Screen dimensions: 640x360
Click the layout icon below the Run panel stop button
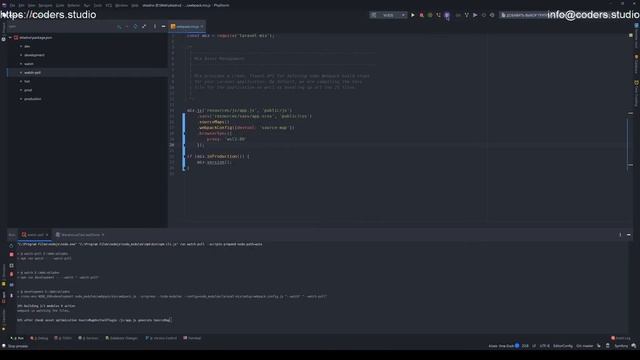[11, 265]
